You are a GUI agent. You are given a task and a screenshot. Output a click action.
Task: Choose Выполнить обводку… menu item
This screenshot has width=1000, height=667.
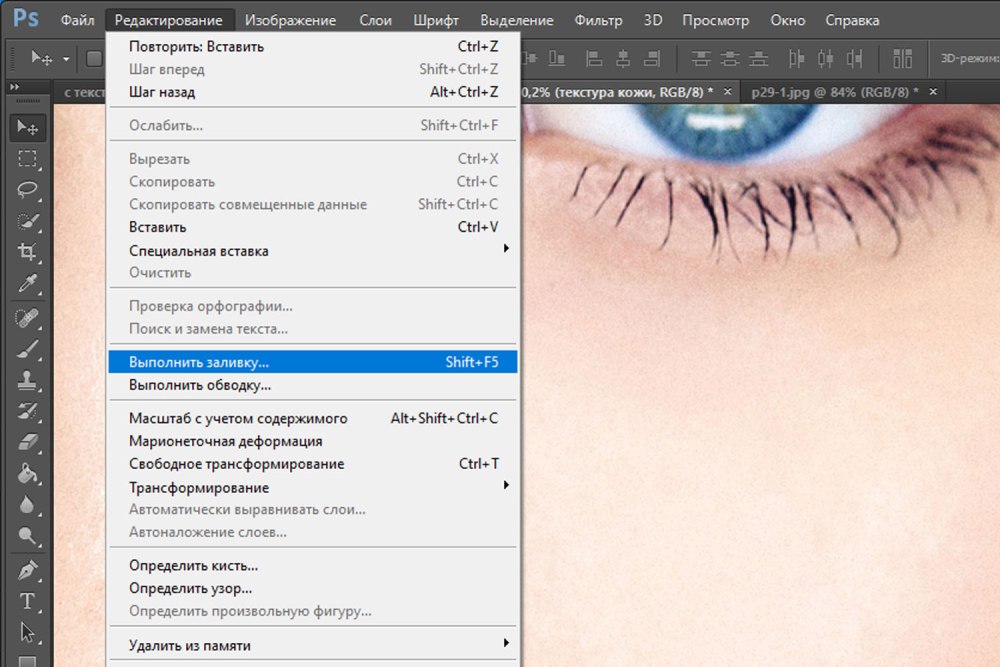coord(312,385)
